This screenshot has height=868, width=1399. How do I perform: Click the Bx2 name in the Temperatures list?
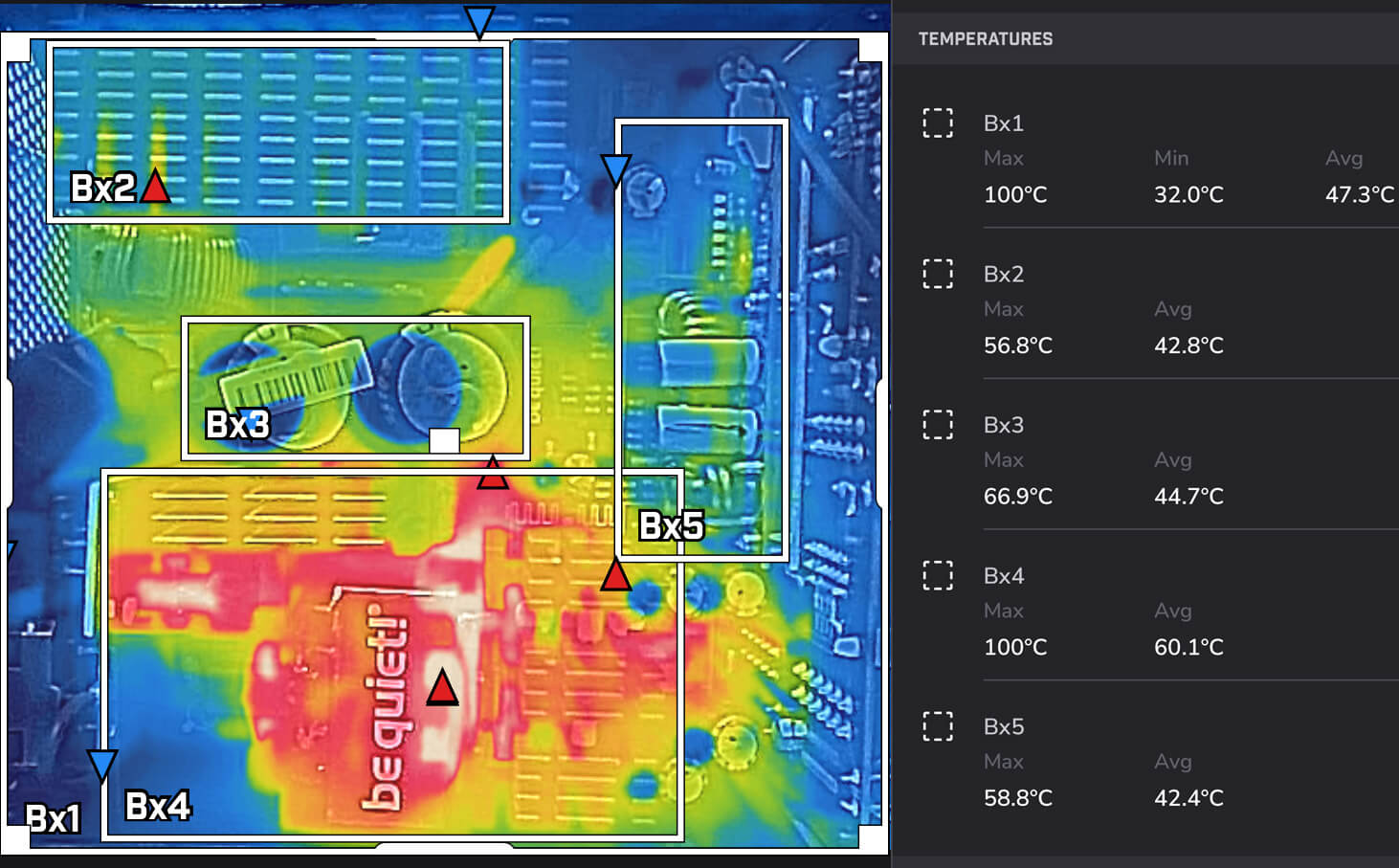coord(1004,274)
